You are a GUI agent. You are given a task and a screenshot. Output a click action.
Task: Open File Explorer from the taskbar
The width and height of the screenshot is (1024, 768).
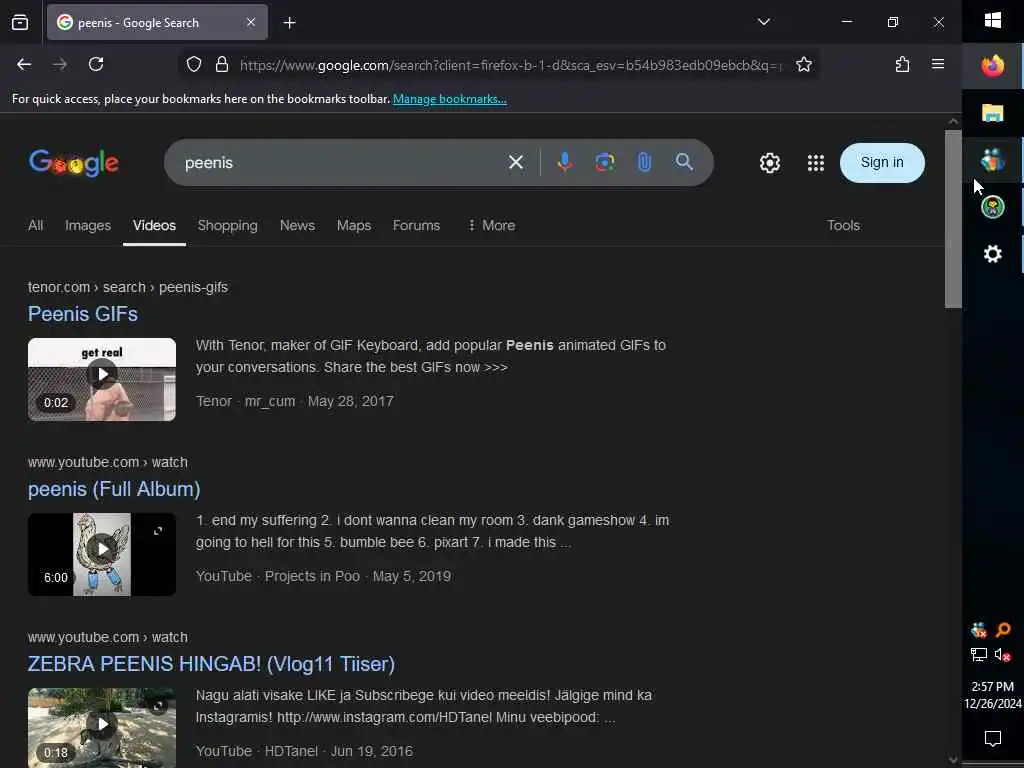click(993, 113)
